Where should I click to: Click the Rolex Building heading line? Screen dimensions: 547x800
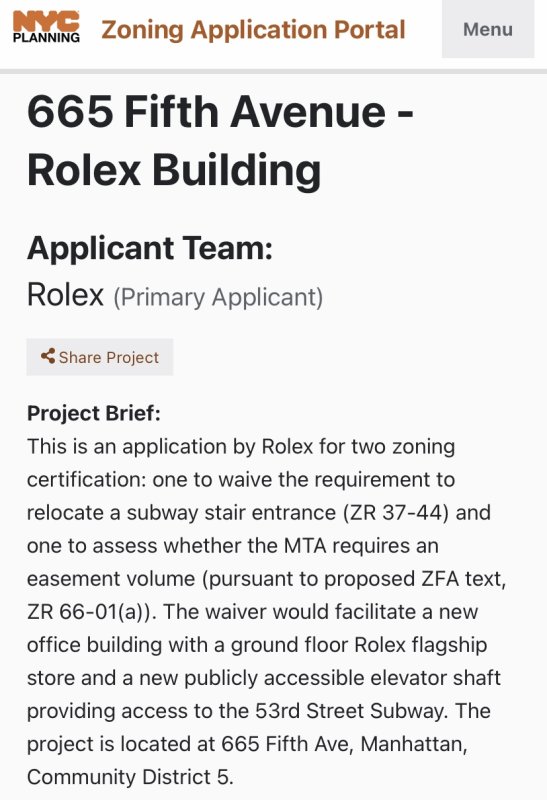[x=174, y=170]
